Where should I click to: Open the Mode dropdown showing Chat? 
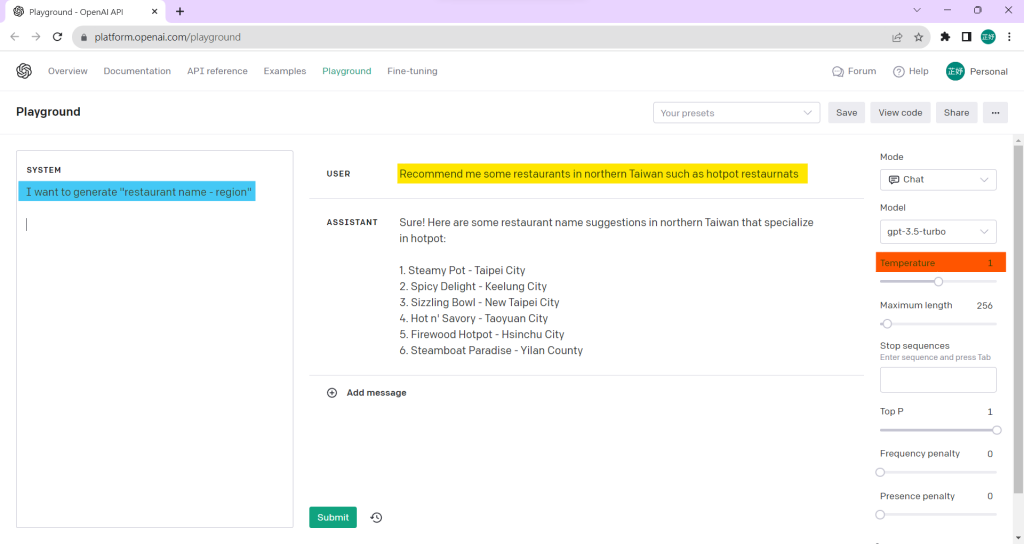(938, 180)
